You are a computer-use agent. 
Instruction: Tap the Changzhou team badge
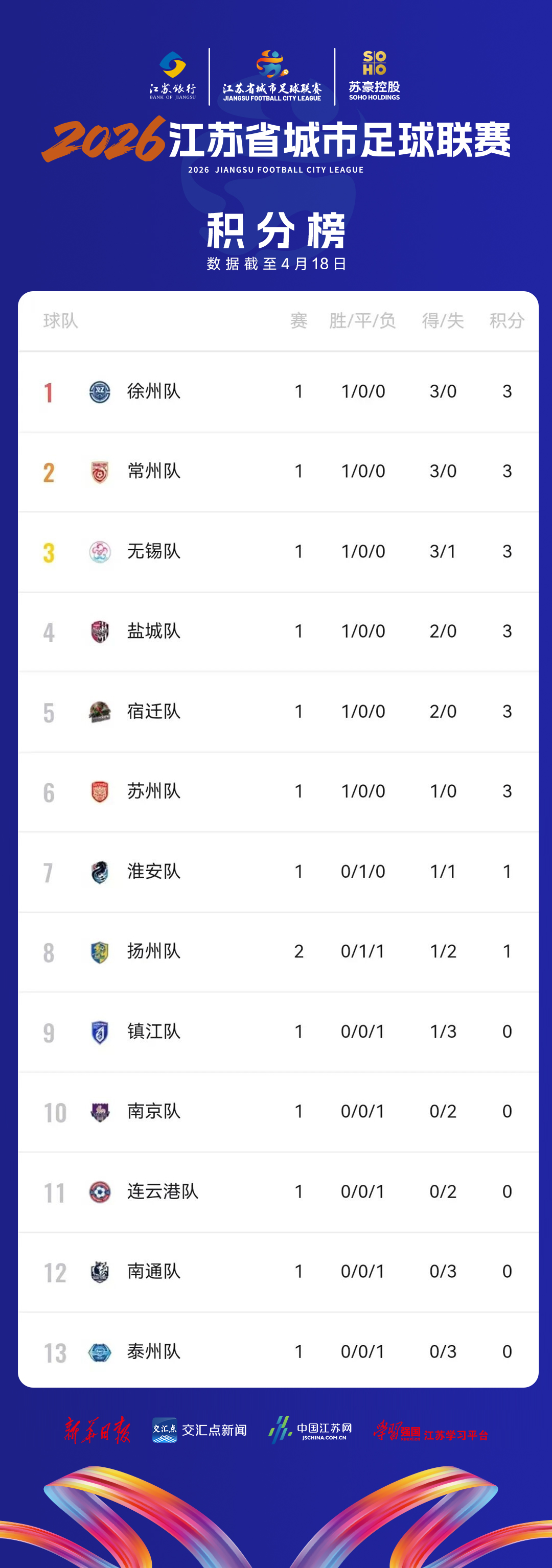(100, 472)
